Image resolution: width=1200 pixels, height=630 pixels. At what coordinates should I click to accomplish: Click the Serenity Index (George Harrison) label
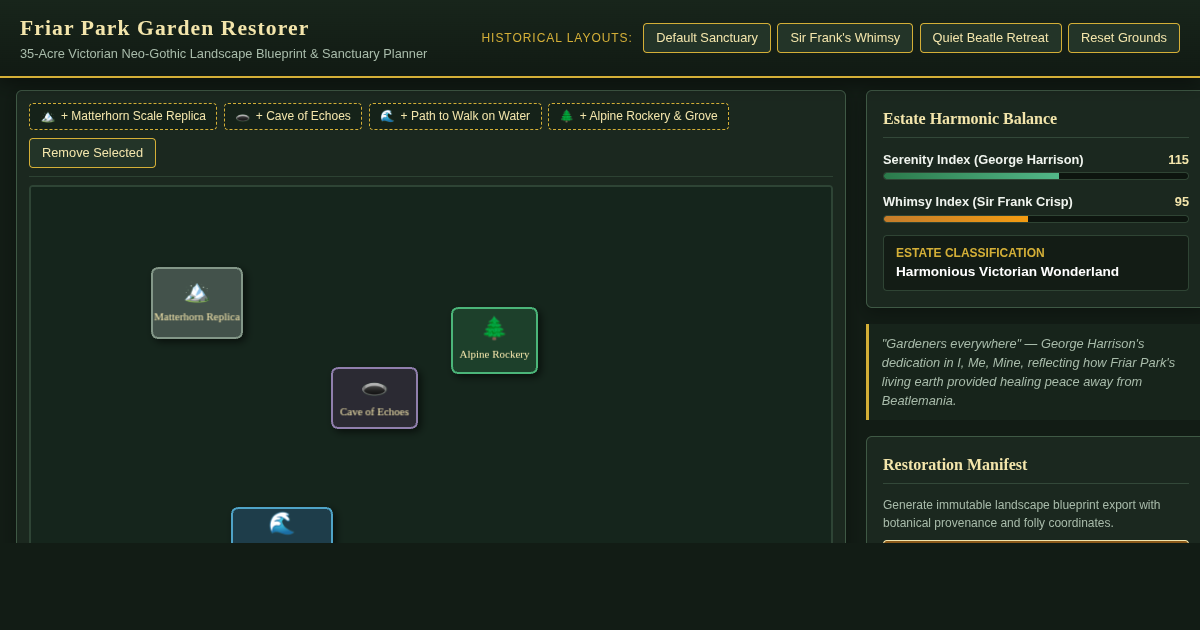983,160
